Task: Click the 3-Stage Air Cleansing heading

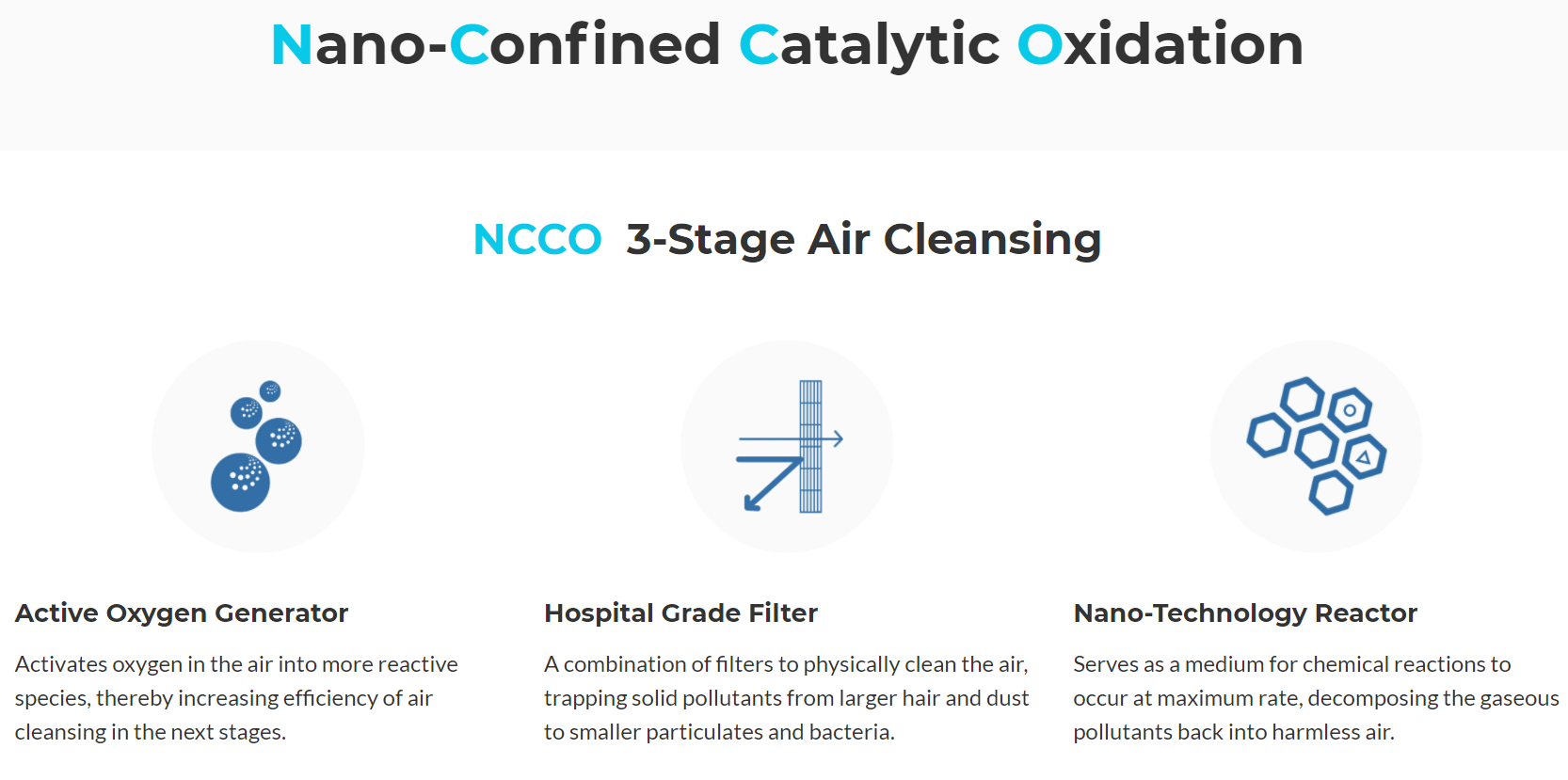Action: [864, 239]
